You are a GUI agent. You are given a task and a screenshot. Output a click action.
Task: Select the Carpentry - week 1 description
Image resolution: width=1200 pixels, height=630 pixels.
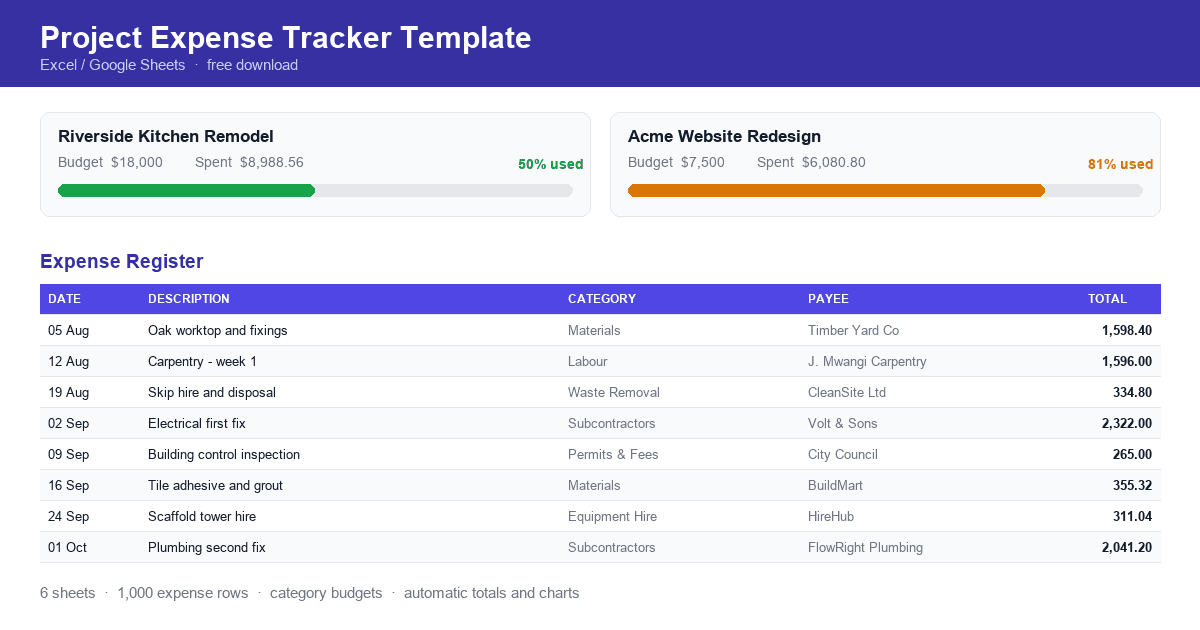click(202, 361)
